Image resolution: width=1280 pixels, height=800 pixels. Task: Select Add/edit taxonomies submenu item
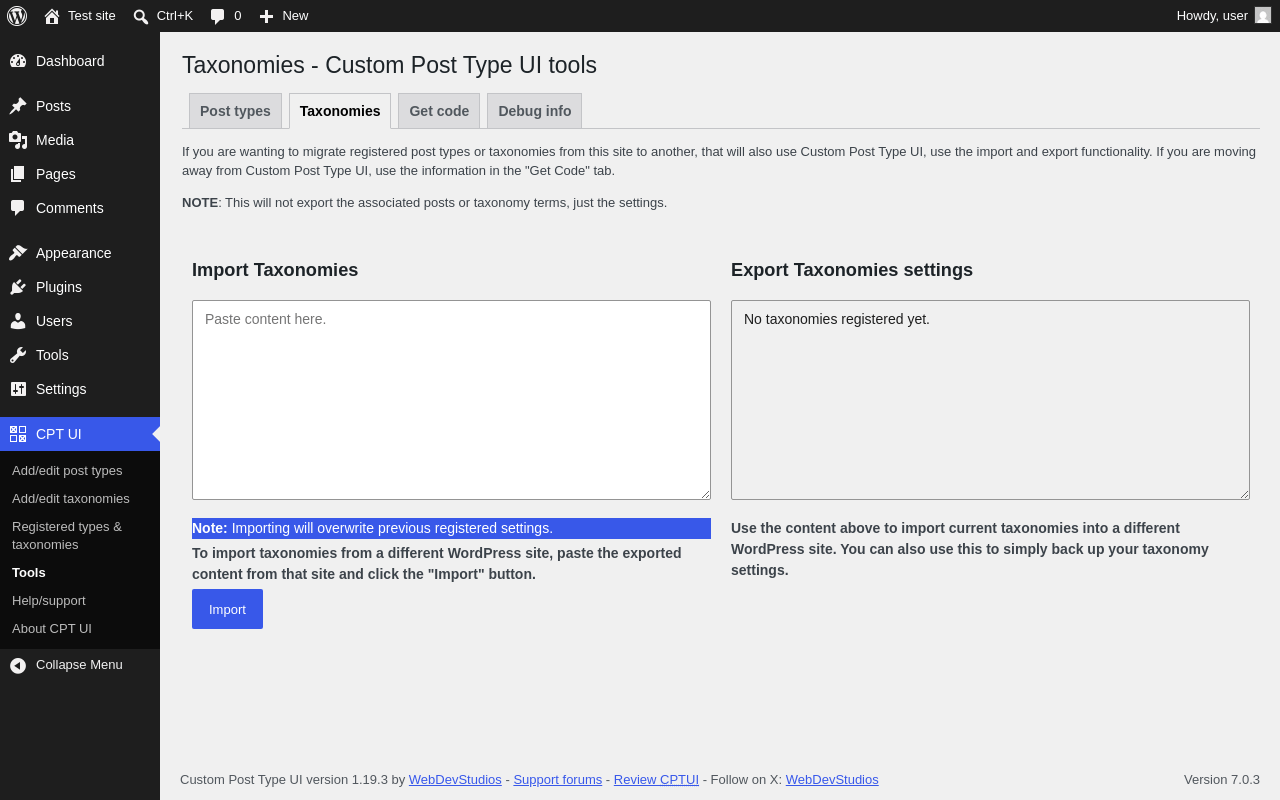71,498
